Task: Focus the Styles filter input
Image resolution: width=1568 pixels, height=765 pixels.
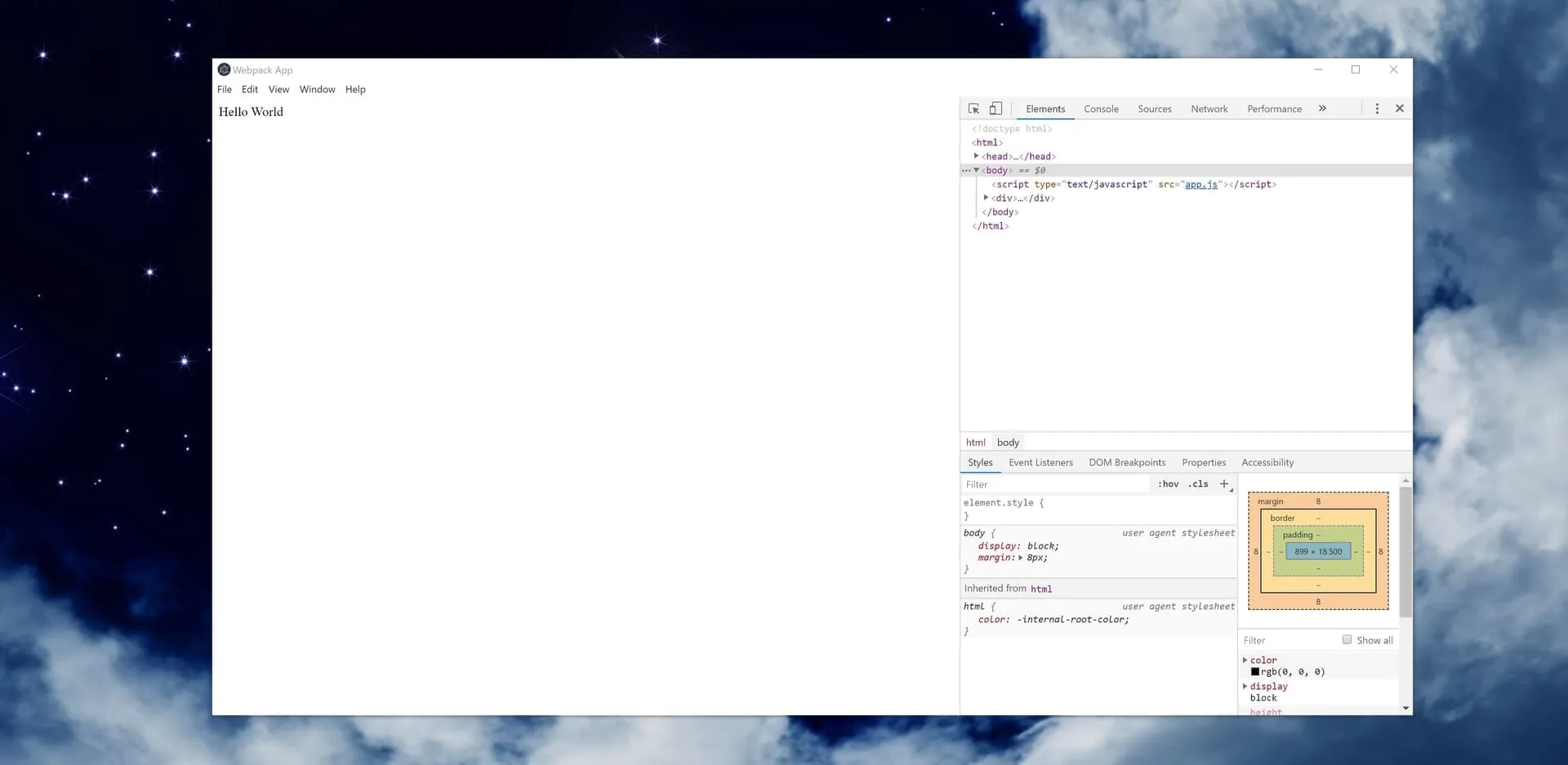Action: coord(1055,484)
